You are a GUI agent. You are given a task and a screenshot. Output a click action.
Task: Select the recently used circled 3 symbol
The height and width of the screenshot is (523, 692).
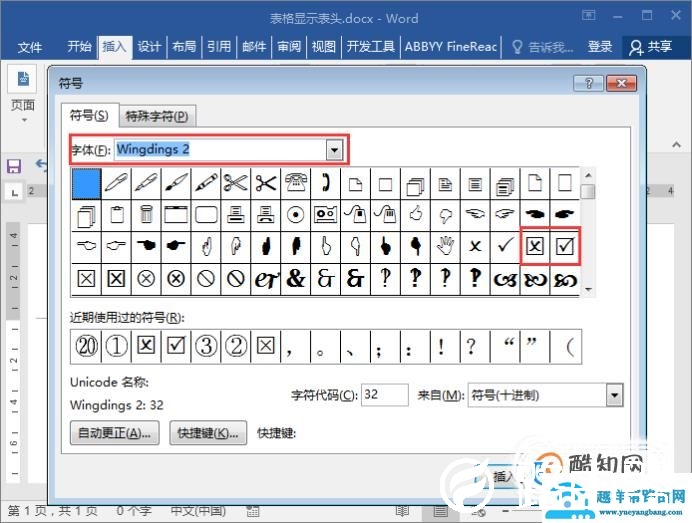click(x=206, y=346)
